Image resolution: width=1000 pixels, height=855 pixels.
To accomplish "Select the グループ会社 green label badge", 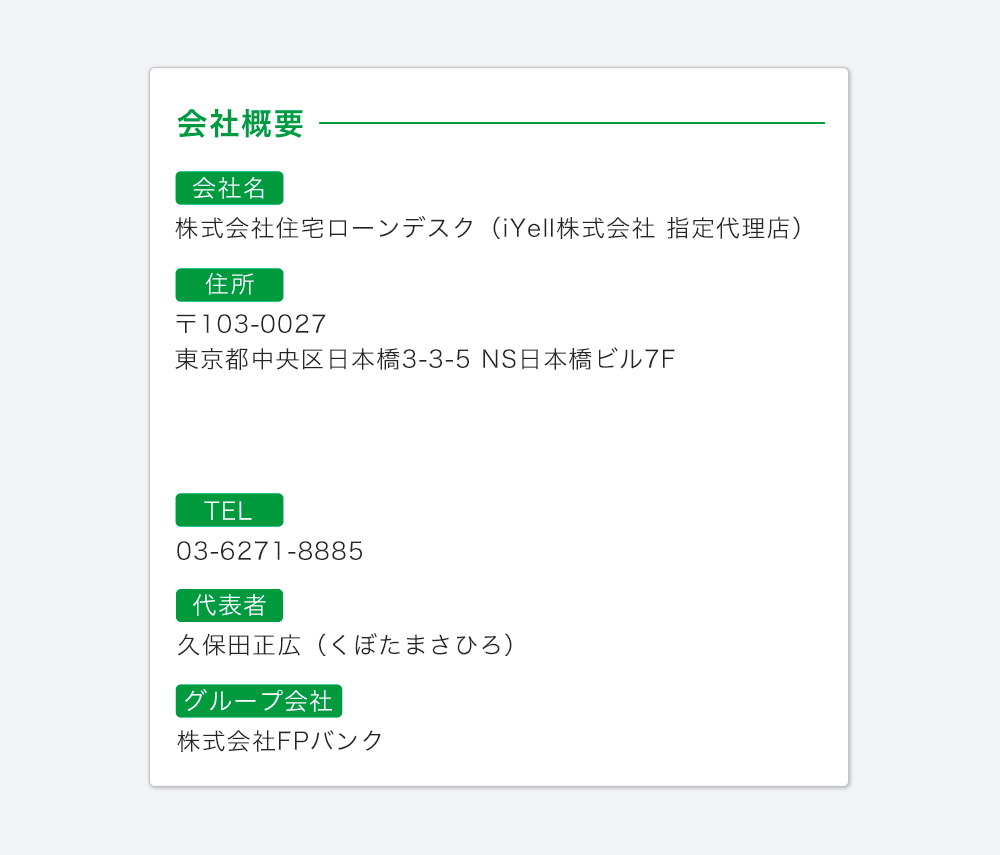I will (259, 701).
